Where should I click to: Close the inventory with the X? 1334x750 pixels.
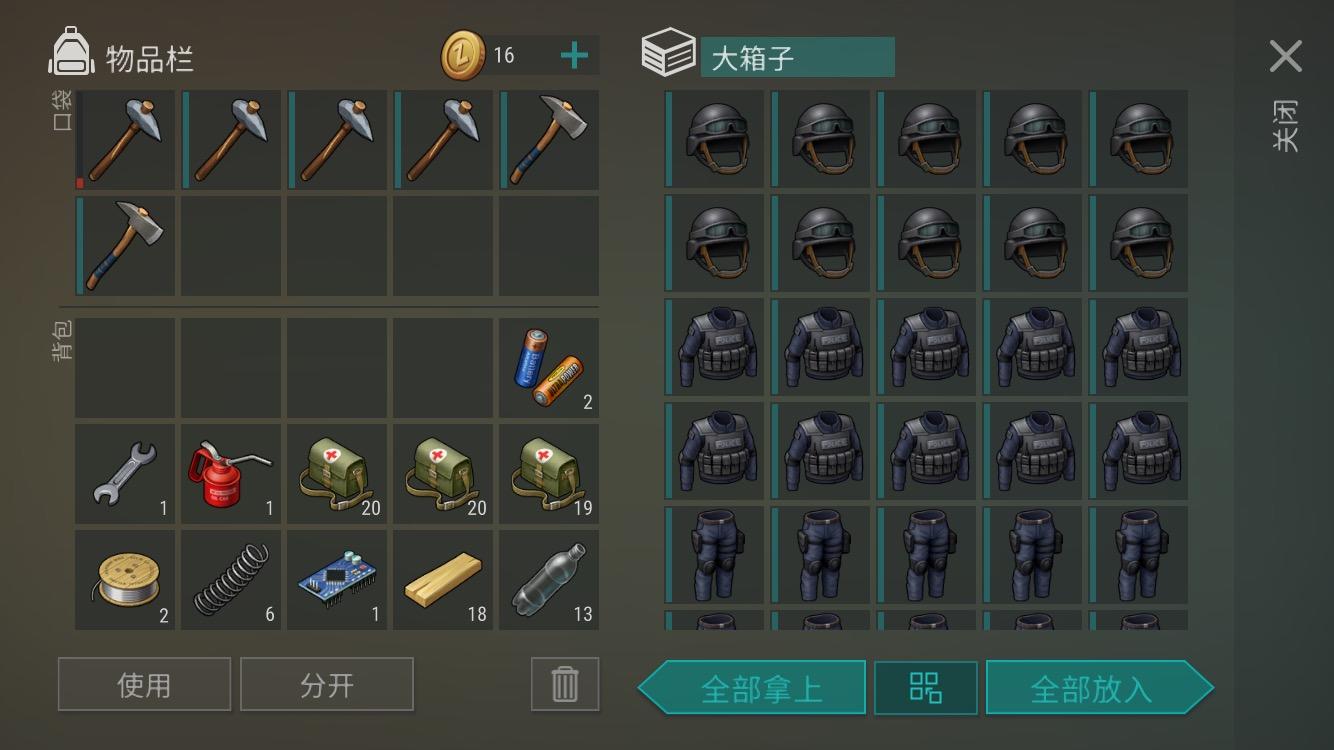click(x=1285, y=57)
